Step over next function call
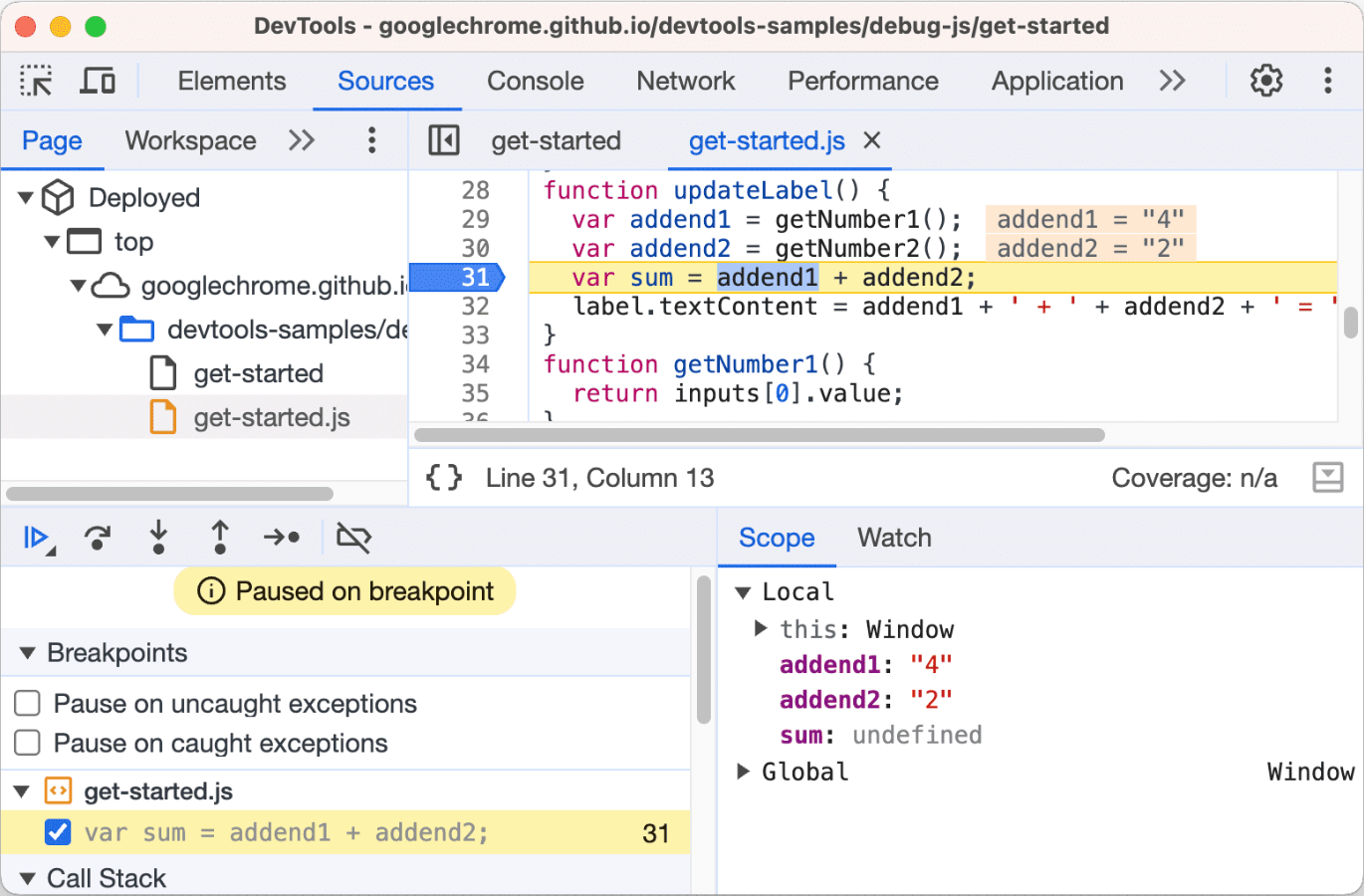 click(x=98, y=538)
